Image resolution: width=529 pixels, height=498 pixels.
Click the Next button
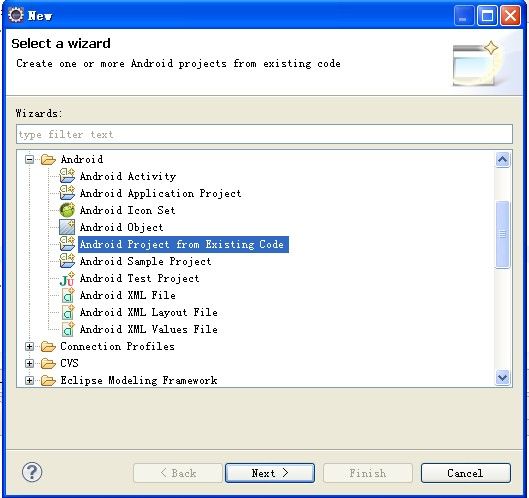[270, 473]
